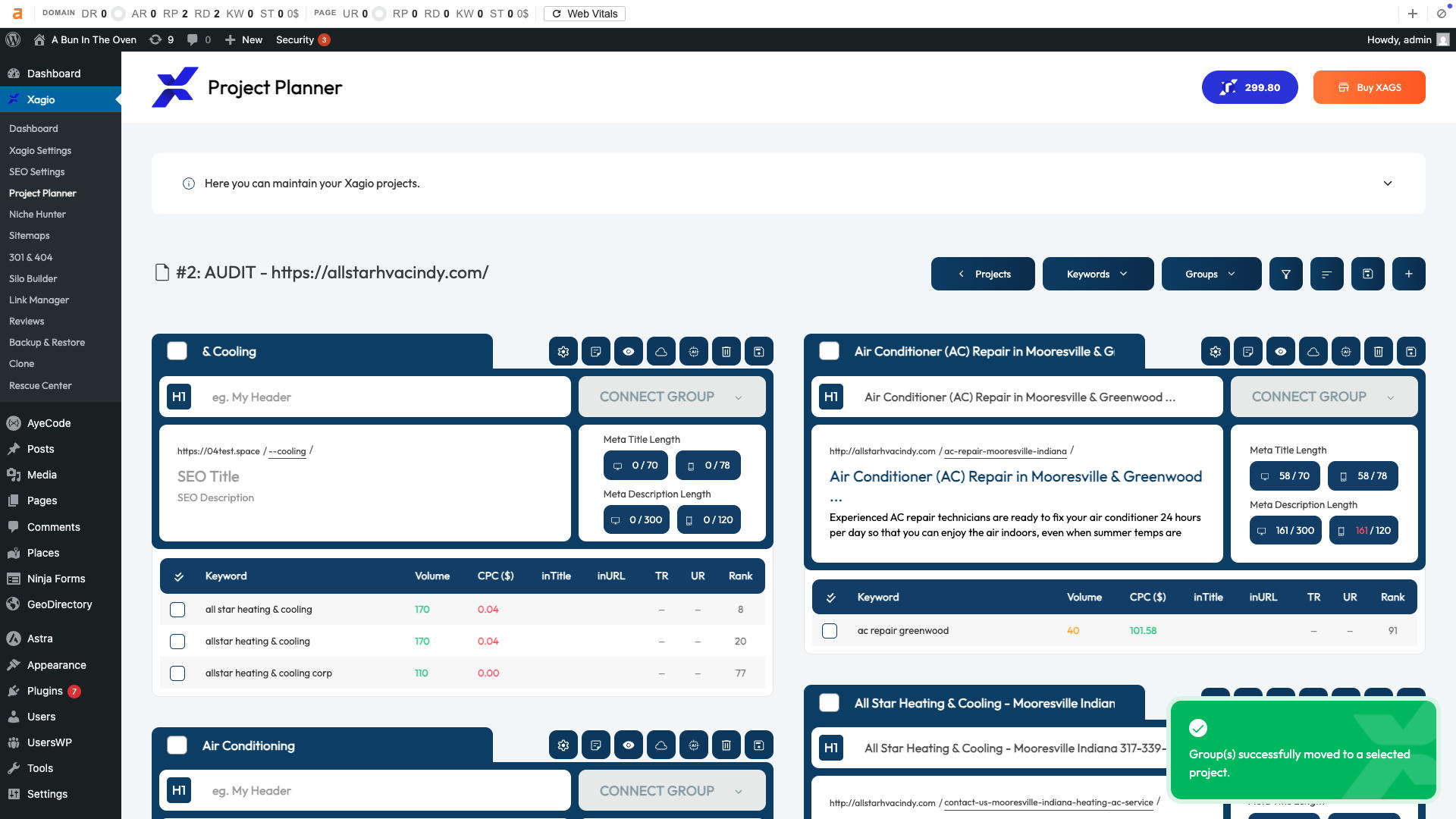
Task: Toggle eye preview for & Cooling group
Action: tap(629, 352)
